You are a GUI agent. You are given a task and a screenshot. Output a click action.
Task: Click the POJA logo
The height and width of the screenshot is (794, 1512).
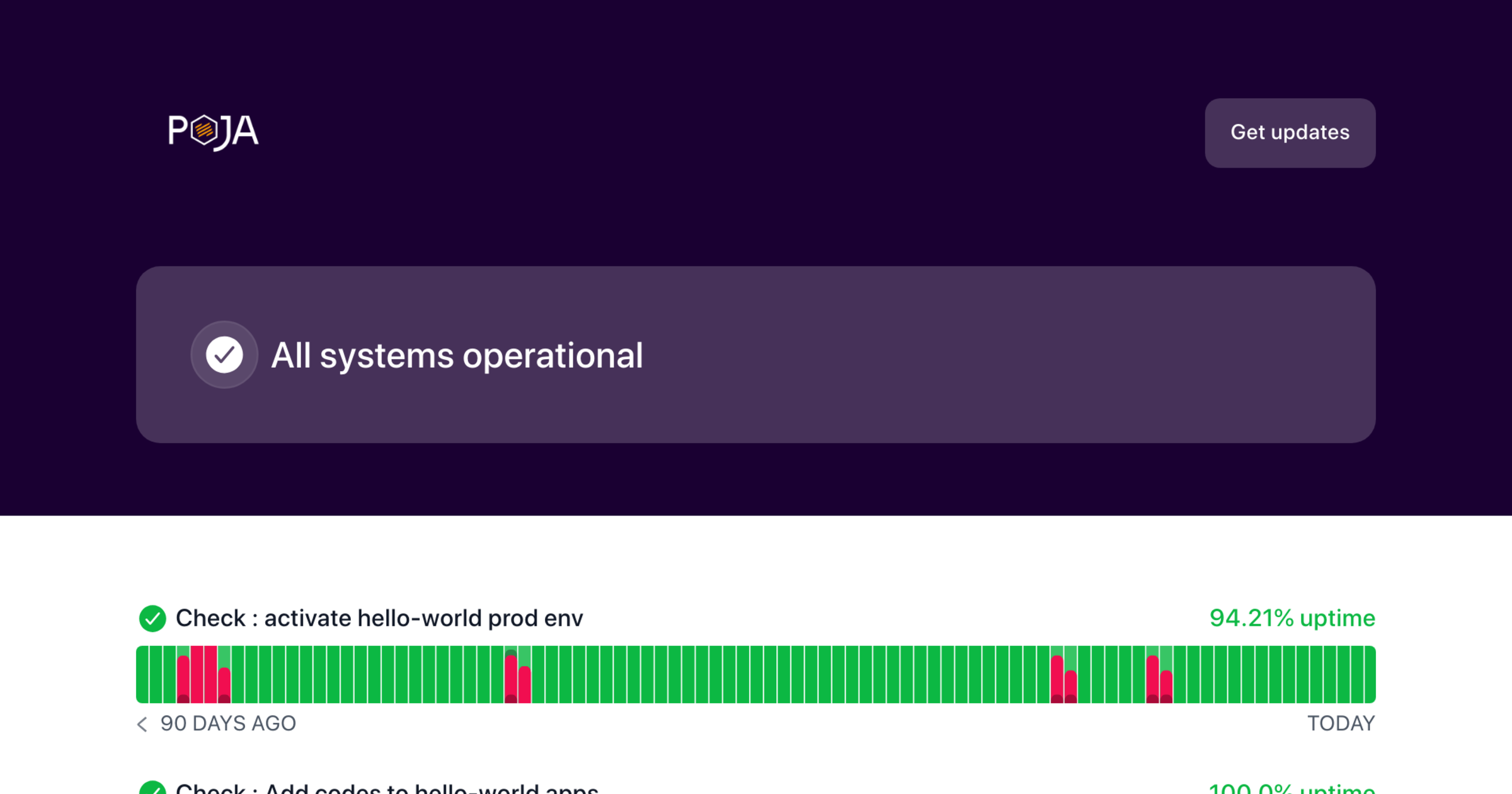(x=213, y=132)
